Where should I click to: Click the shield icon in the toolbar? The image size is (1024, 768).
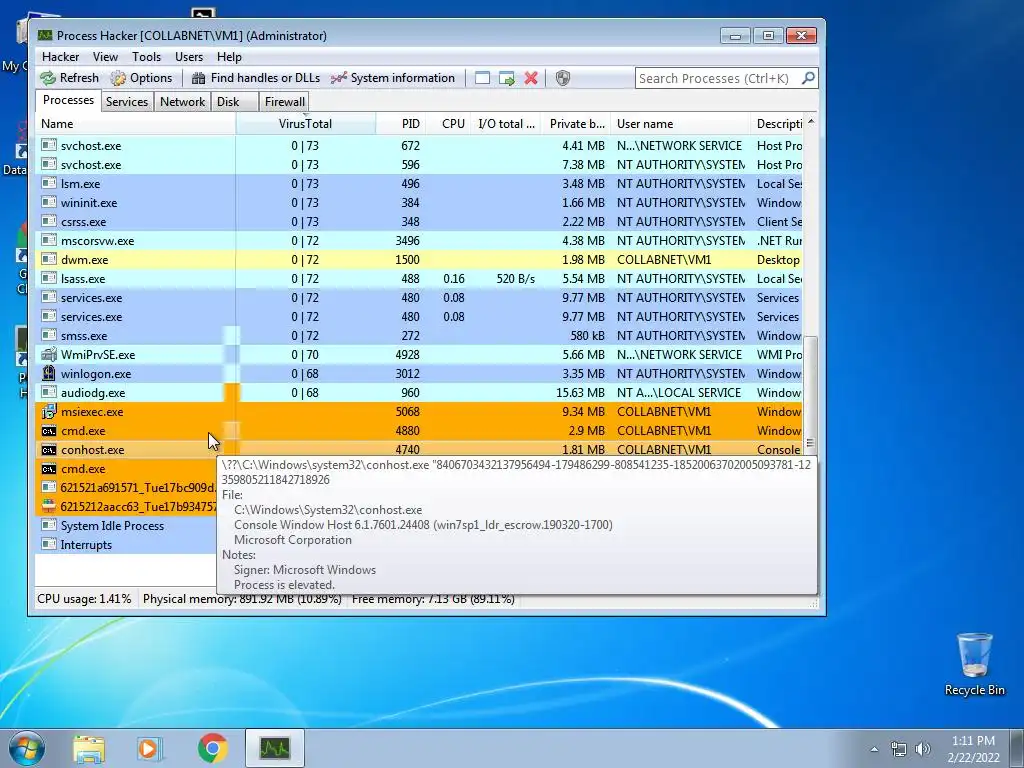tap(563, 78)
